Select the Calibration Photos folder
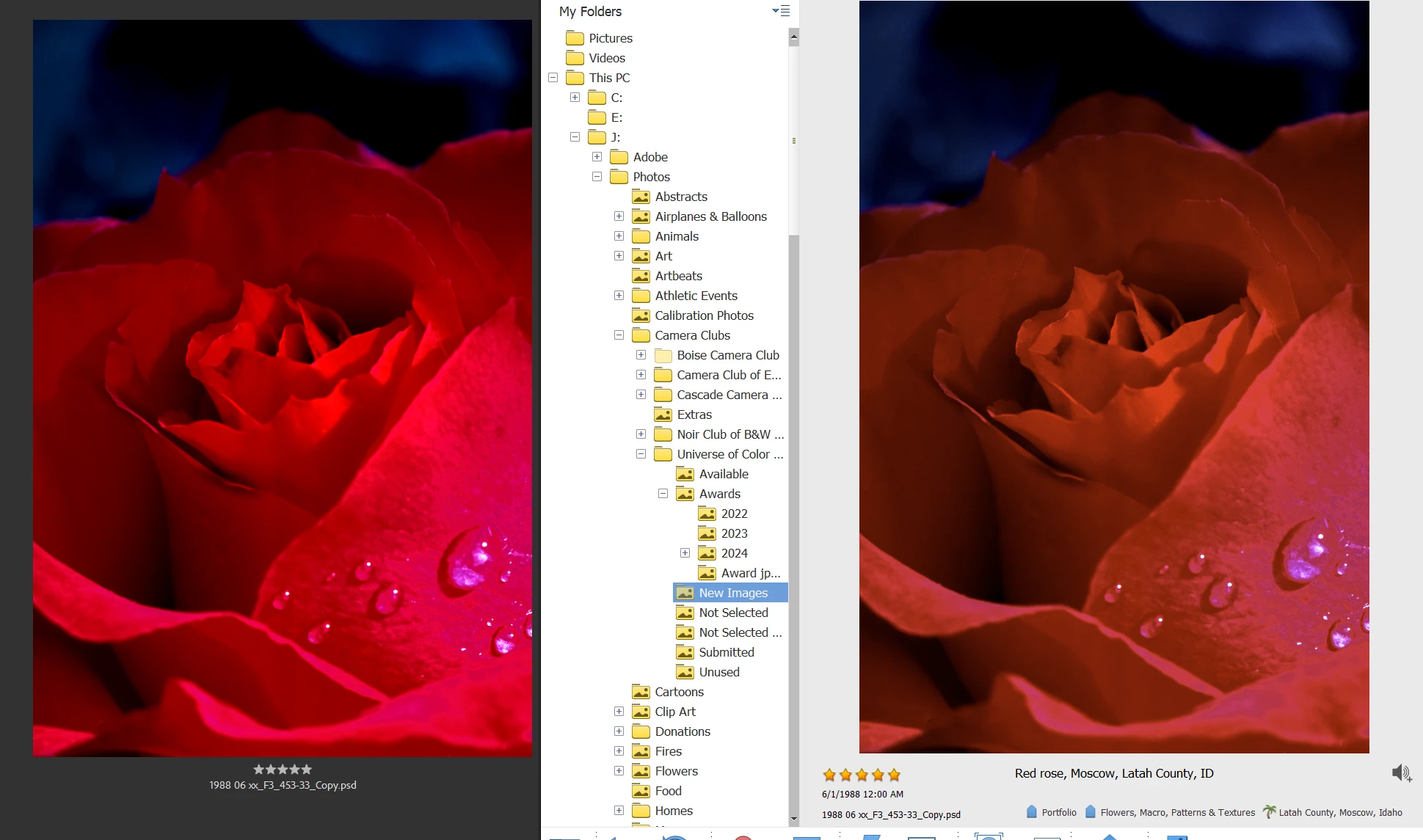The width and height of the screenshot is (1423, 840). [704, 315]
